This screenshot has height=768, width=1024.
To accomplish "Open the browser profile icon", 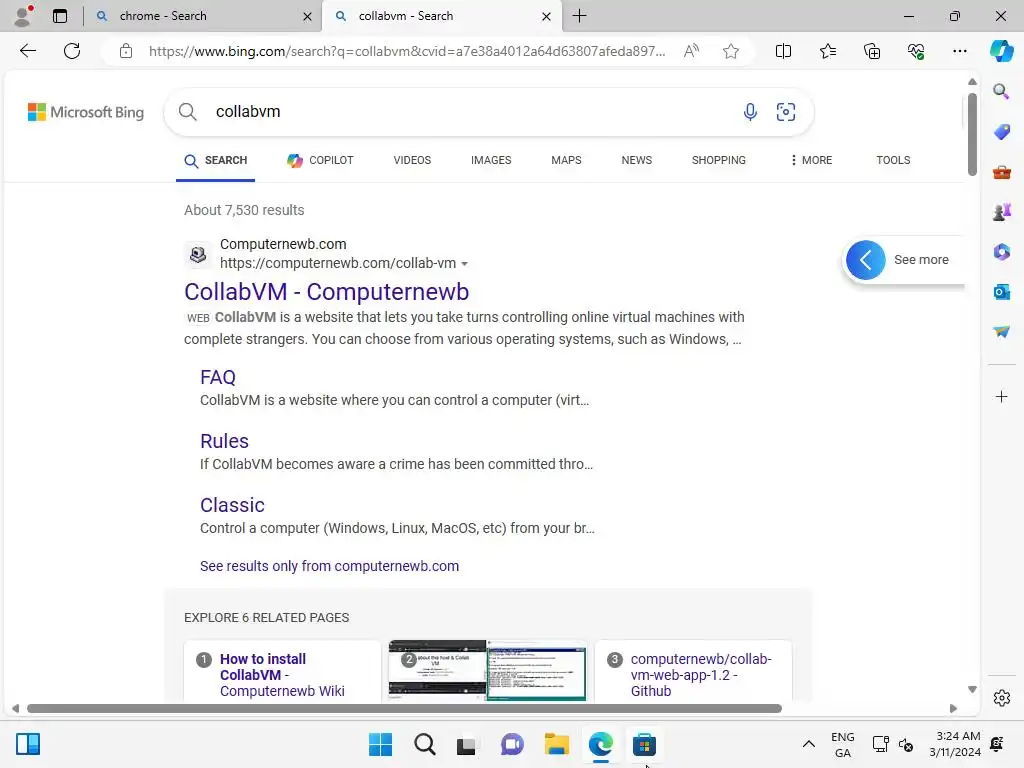I will pyautogui.click(x=23, y=16).
